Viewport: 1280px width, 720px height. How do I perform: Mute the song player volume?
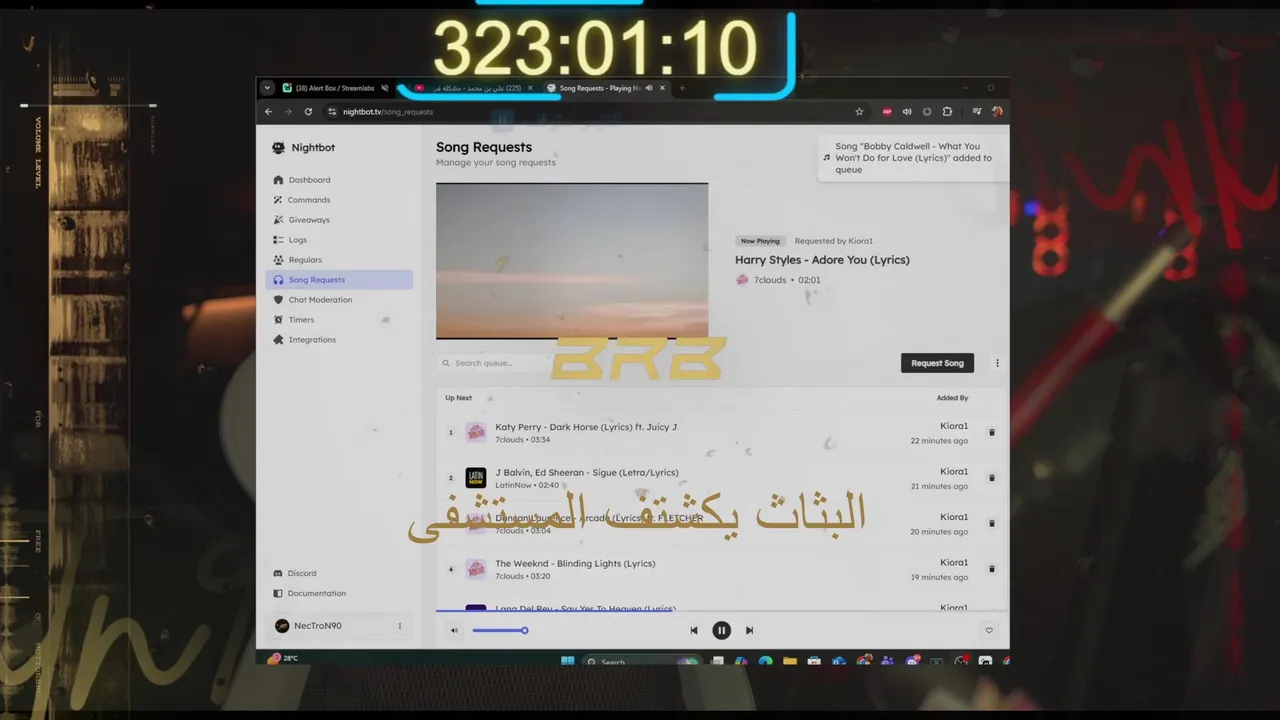(x=454, y=630)
